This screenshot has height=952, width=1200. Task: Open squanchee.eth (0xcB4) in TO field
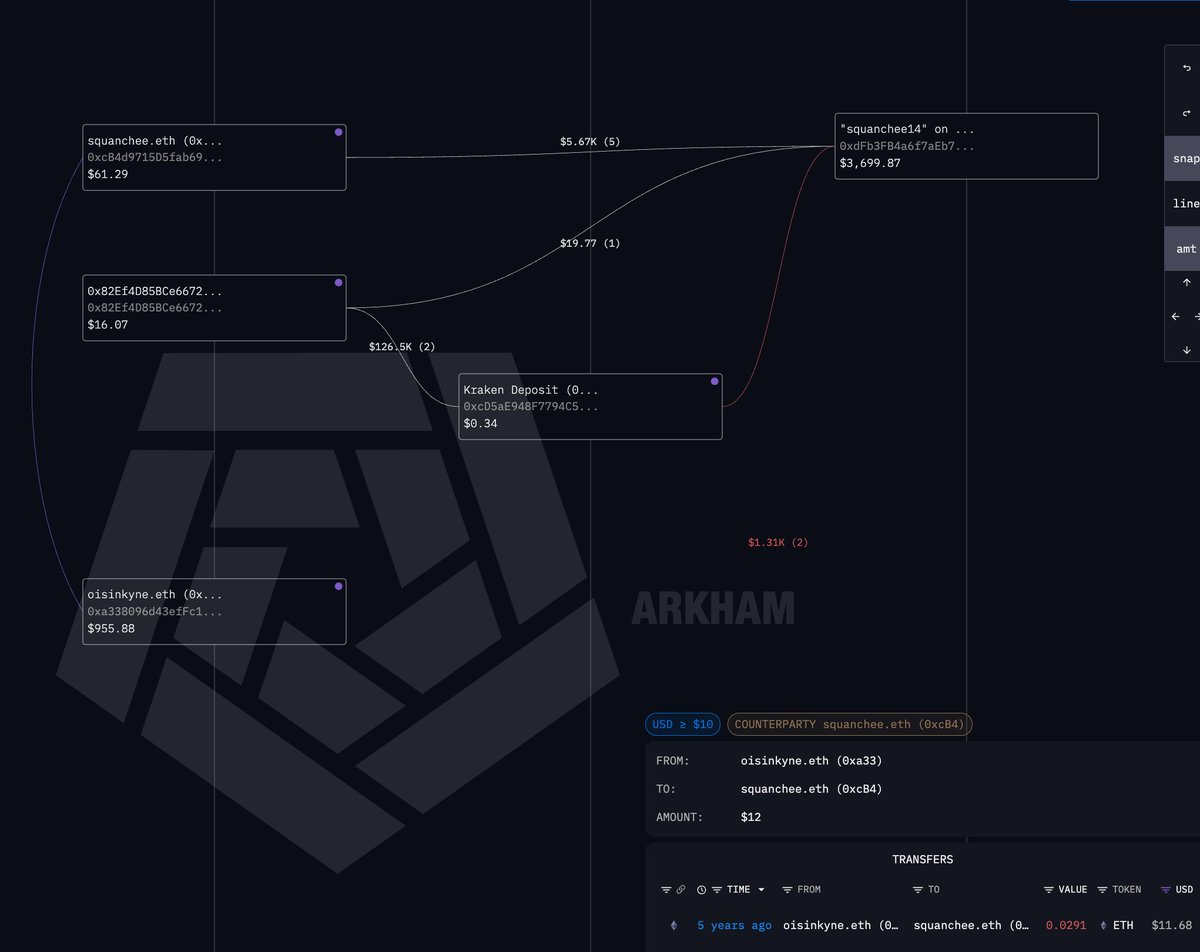click(x=811, y=789)
